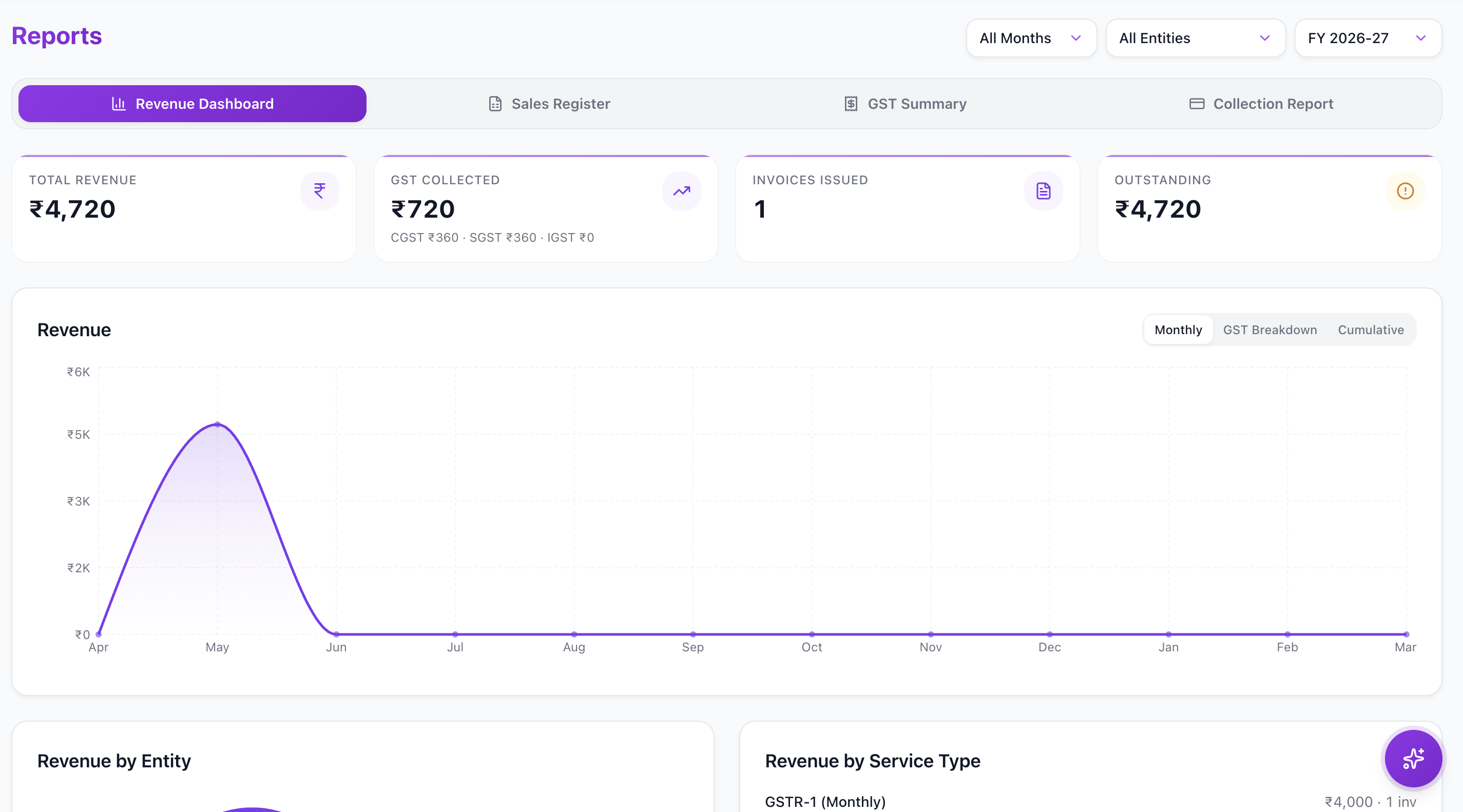This screenshot has height=812, width=1463.
Task: Click the GST Collected ₹720 value
Action: pyautogui.click(x=423, y=209)
